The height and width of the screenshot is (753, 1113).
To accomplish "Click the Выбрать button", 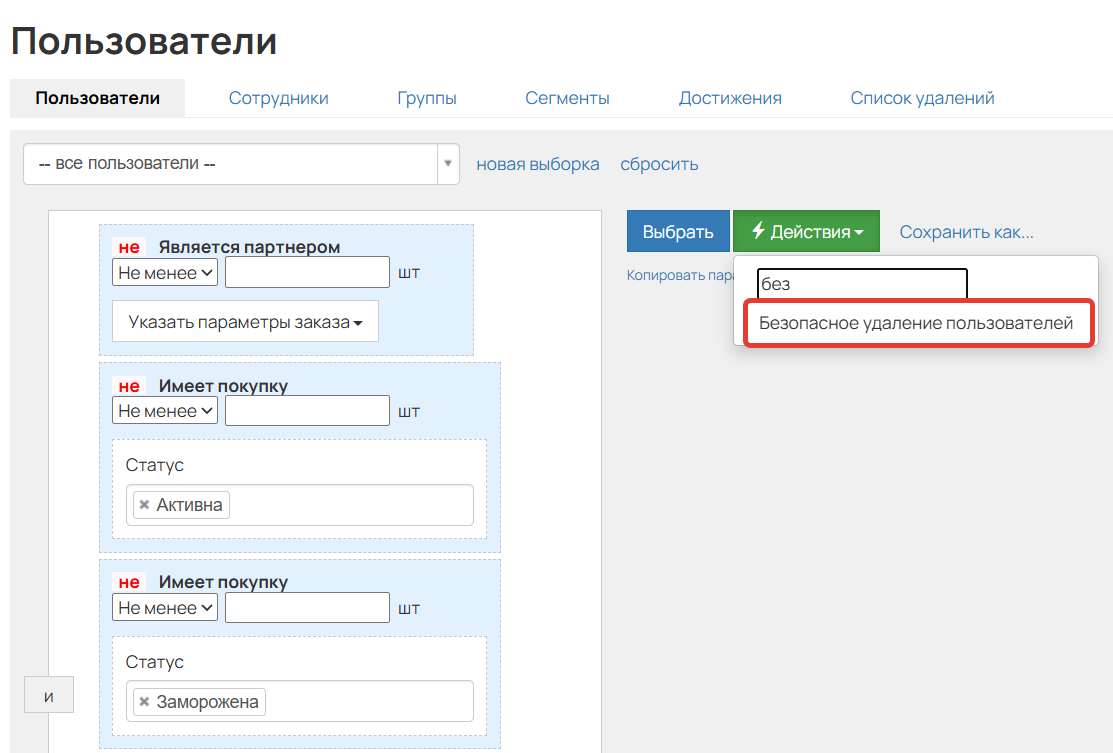I will [678, 231].
